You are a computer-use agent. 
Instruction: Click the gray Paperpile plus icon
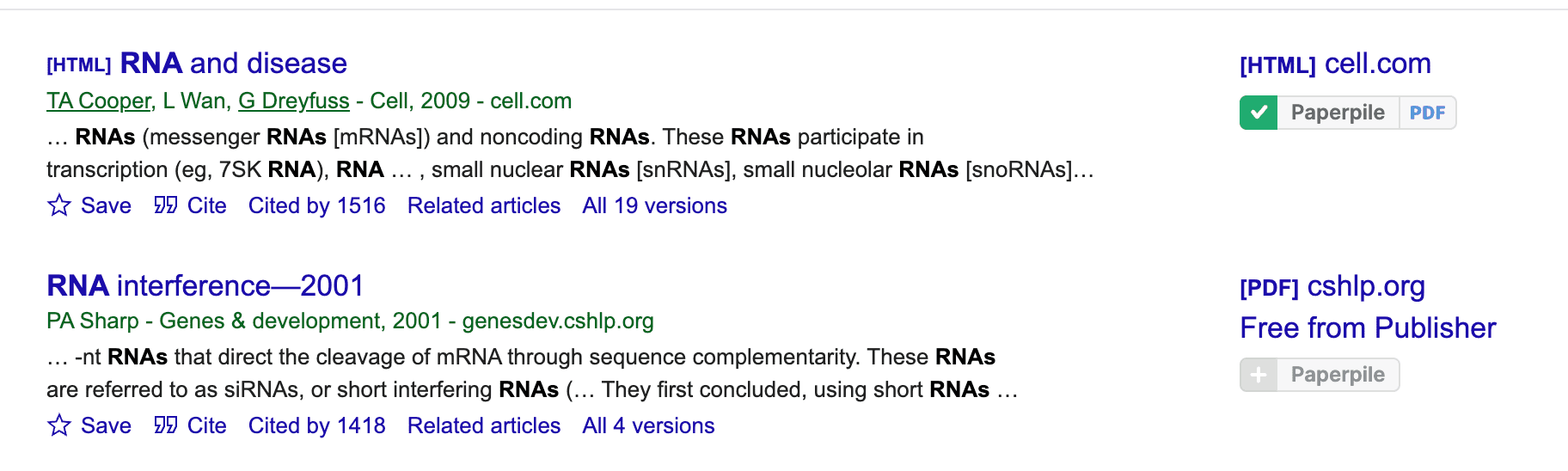[x=1259, y=375]
